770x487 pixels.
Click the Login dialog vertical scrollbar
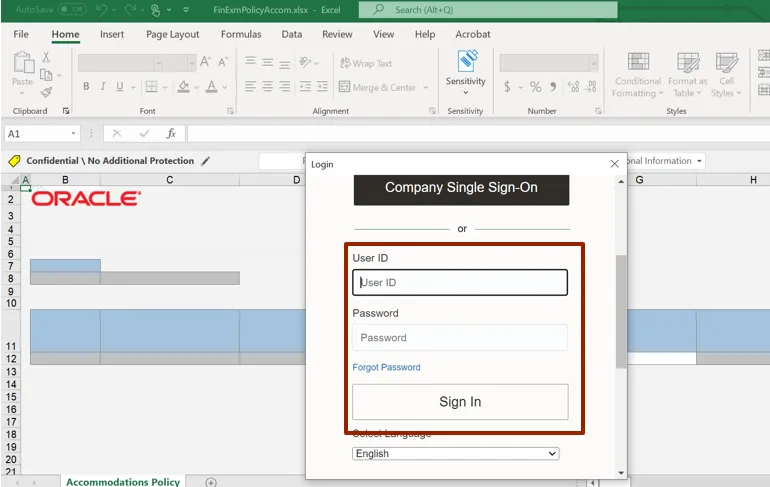click(621, 310)
